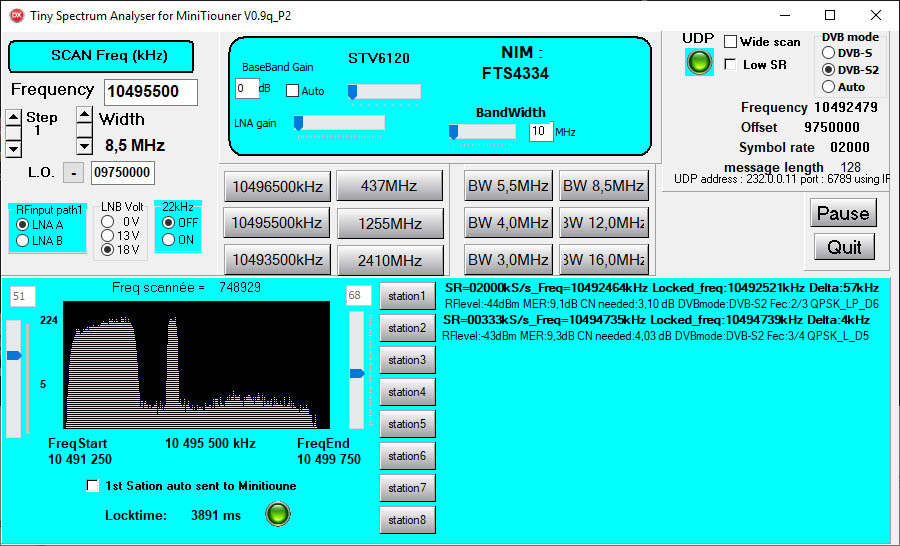Click the green Locktime indicator LED
Viewport: 900px width, 546px height.
(x=277, y=515)
